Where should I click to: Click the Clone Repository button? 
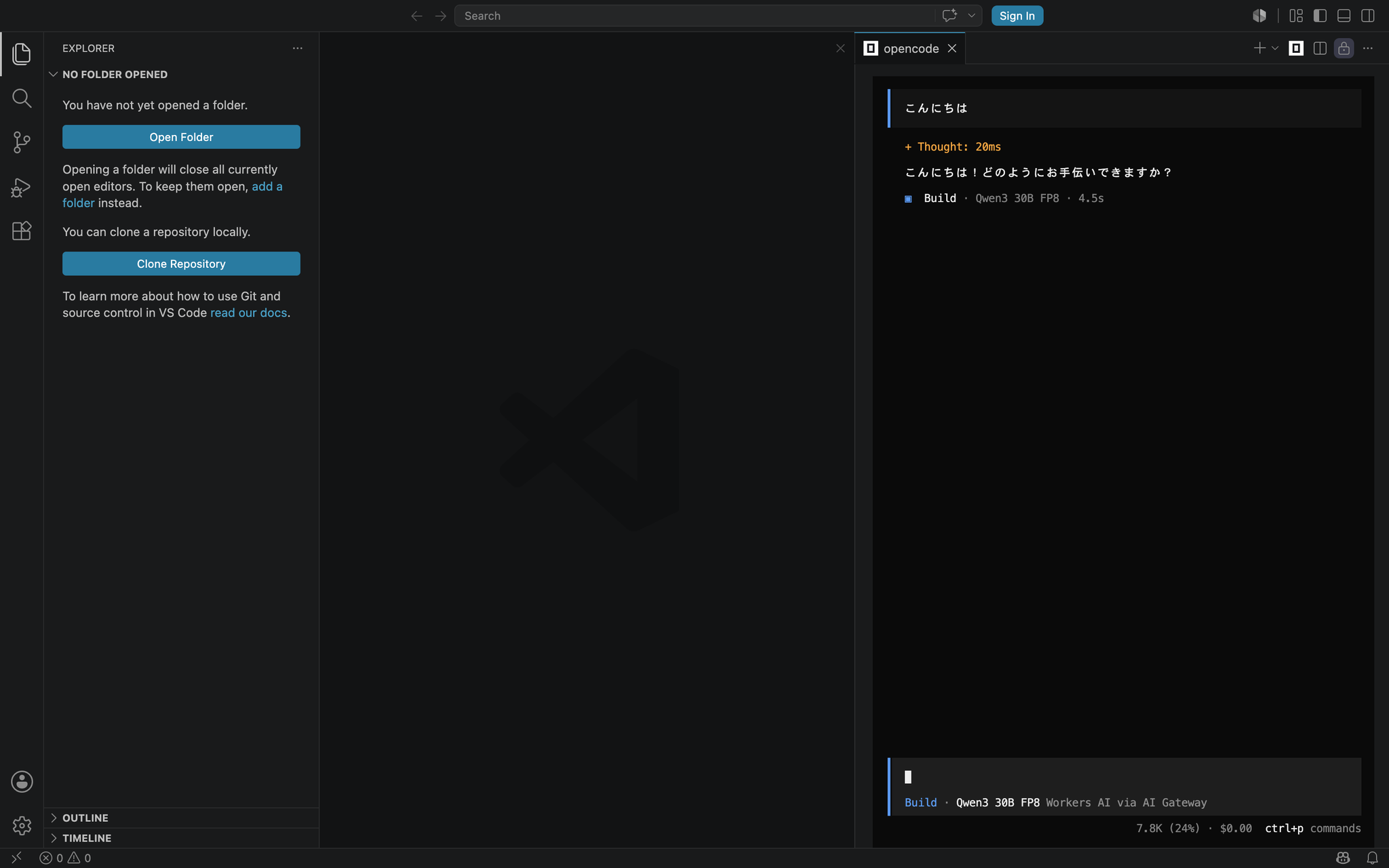181,264
